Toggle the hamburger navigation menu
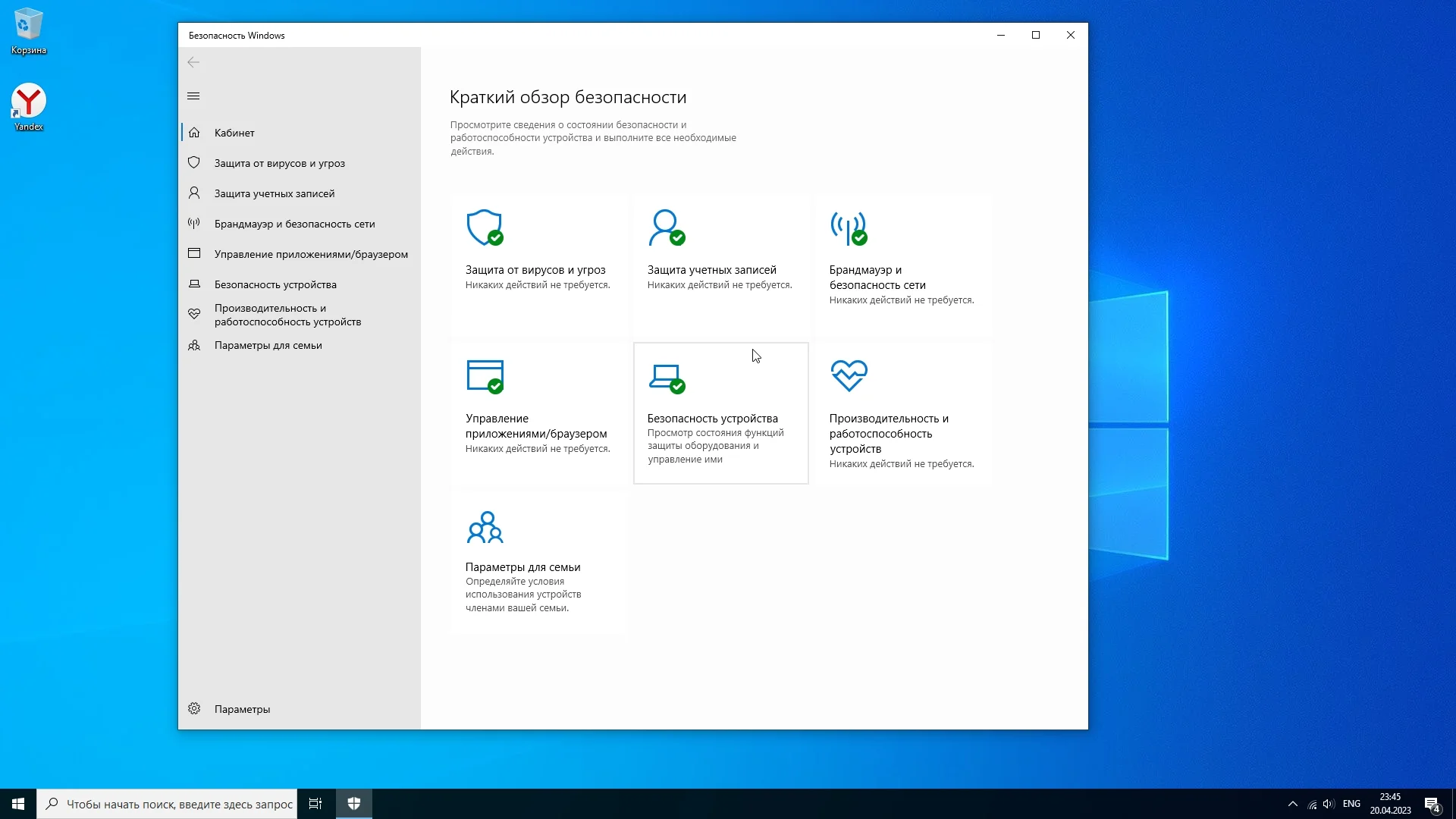Viewport: 1456px width, 819px height. tap(193, 96)
